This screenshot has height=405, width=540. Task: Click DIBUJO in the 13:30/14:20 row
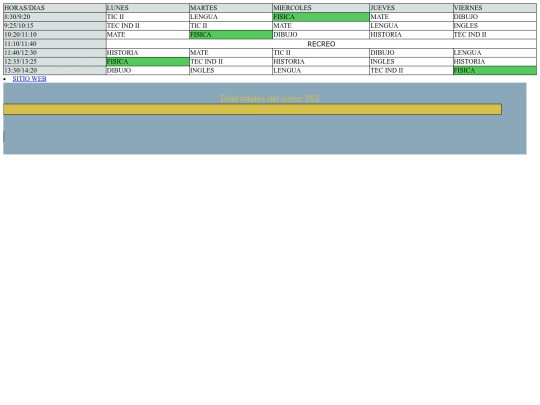(x=148, y=71)
